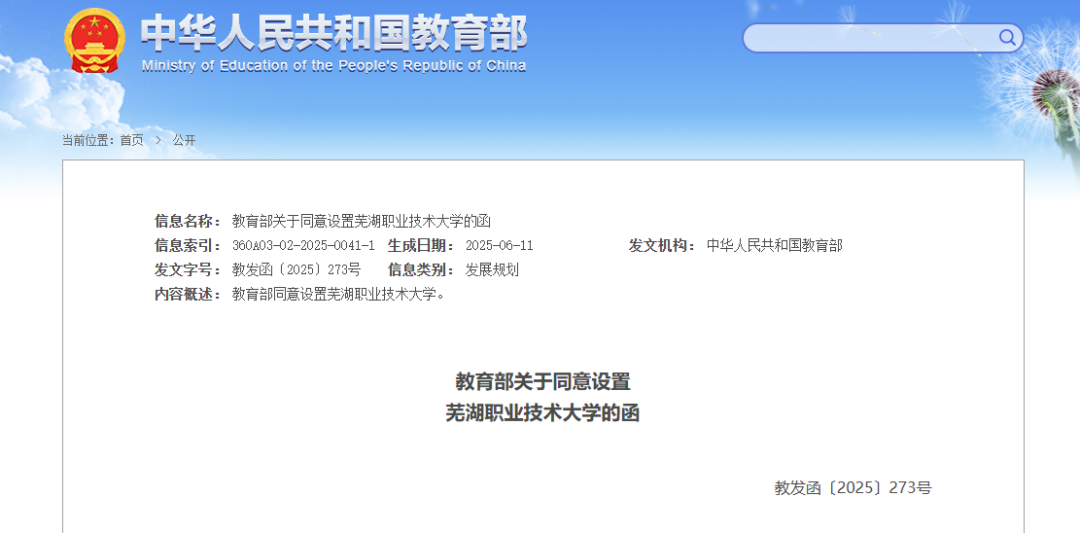This screenshot has width=1080, height=533.
Task: Open the 首页 breadcrumb link
Action: point(132,140)
